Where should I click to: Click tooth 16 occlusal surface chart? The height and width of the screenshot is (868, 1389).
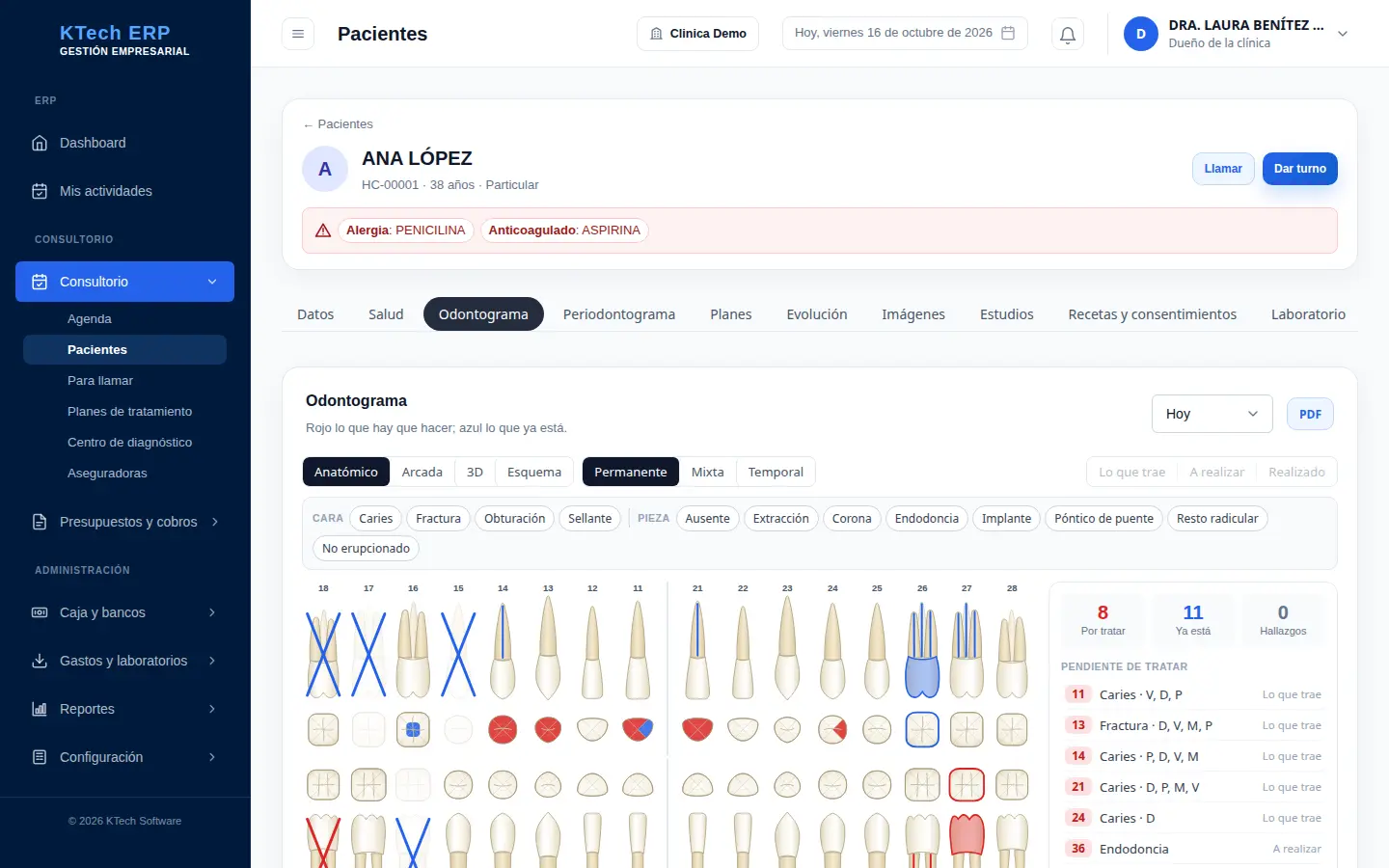click(413, 730)
